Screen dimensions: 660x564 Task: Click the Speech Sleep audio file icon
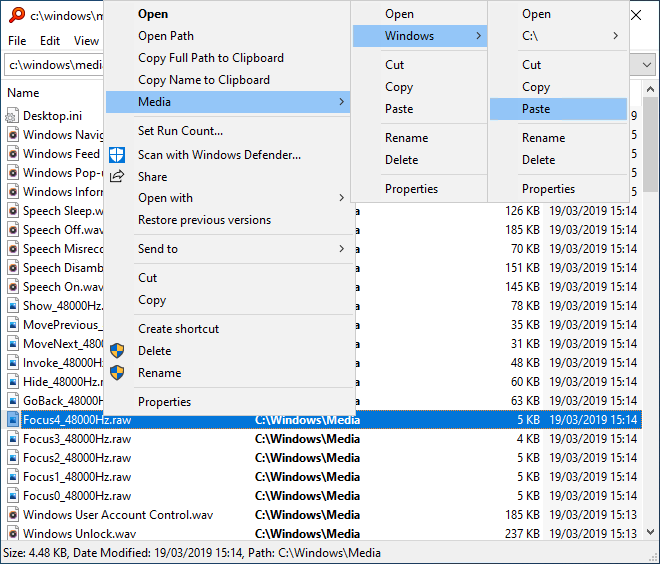pyautogui.click(x=13, y=211)
